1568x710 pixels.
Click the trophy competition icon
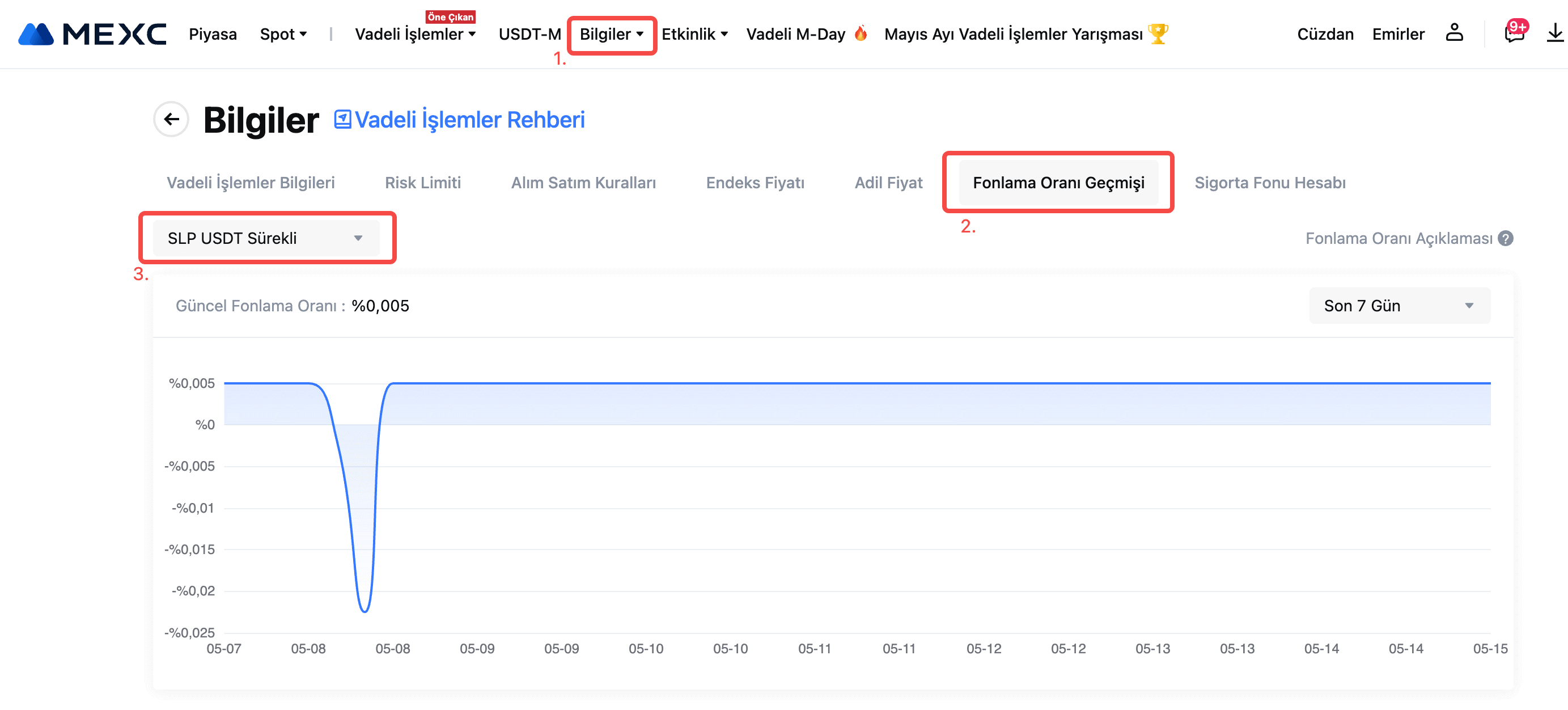1158,33
